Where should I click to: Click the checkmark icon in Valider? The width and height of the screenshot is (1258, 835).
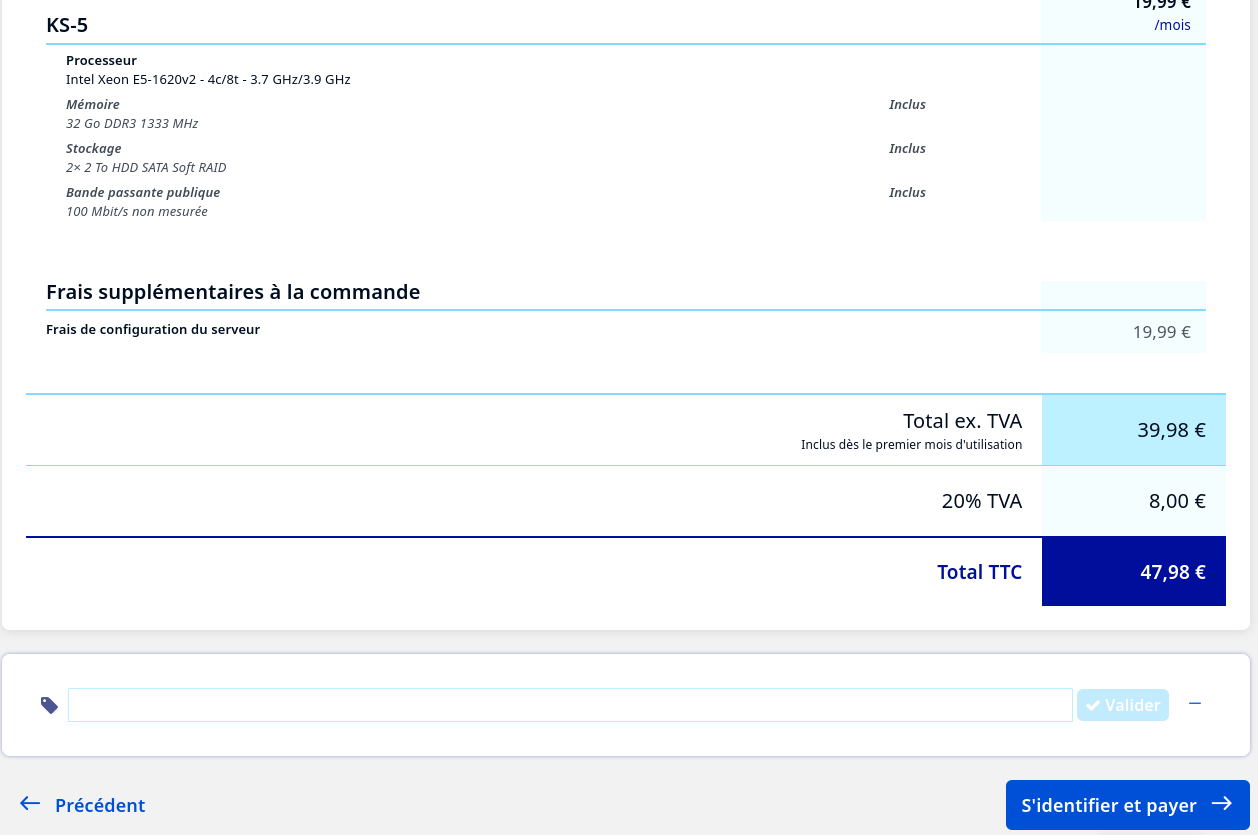1093,705
